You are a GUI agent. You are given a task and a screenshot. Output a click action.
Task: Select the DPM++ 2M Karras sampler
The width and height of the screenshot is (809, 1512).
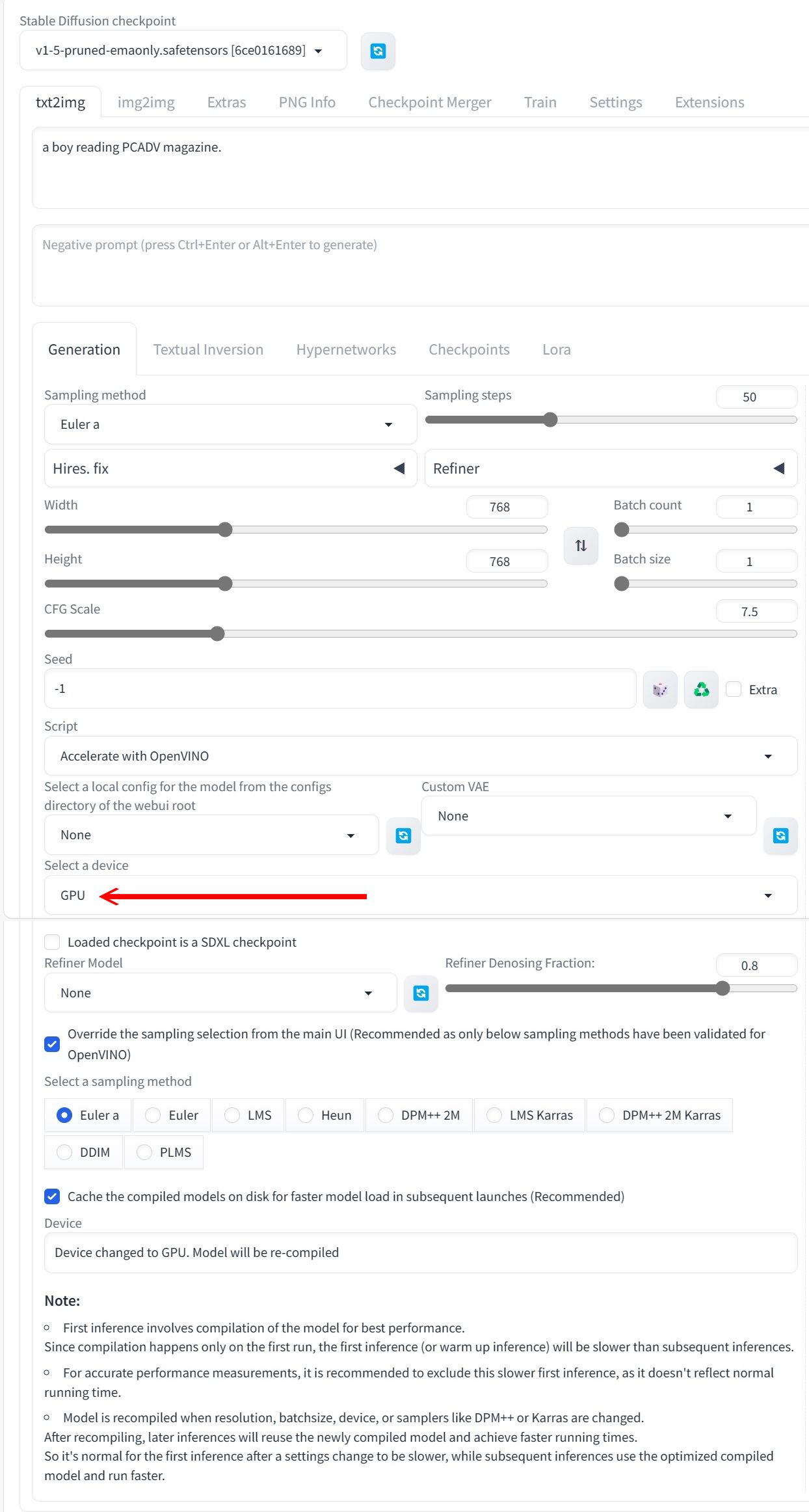click(607, 1115)
